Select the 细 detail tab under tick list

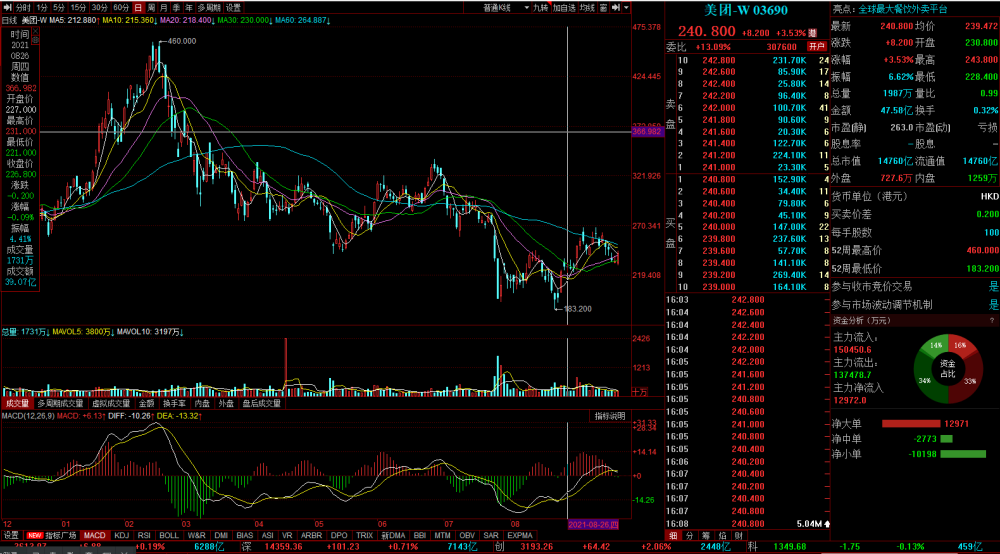click(x=673, y=536)
